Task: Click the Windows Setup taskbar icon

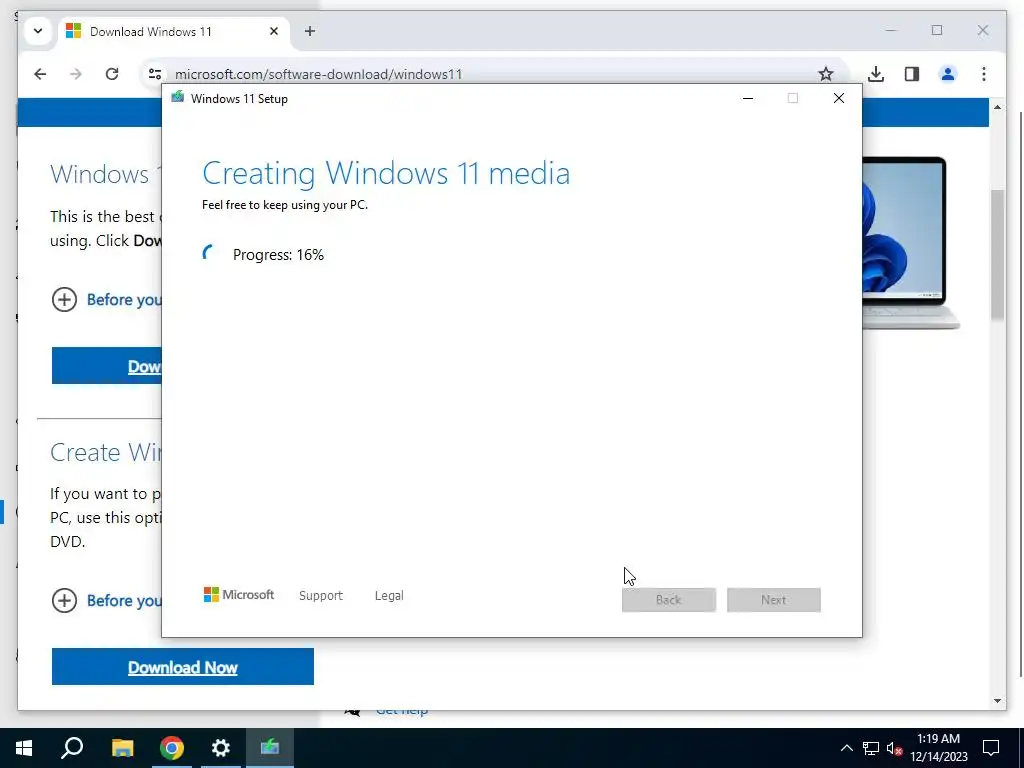Action: coord(270,748)
